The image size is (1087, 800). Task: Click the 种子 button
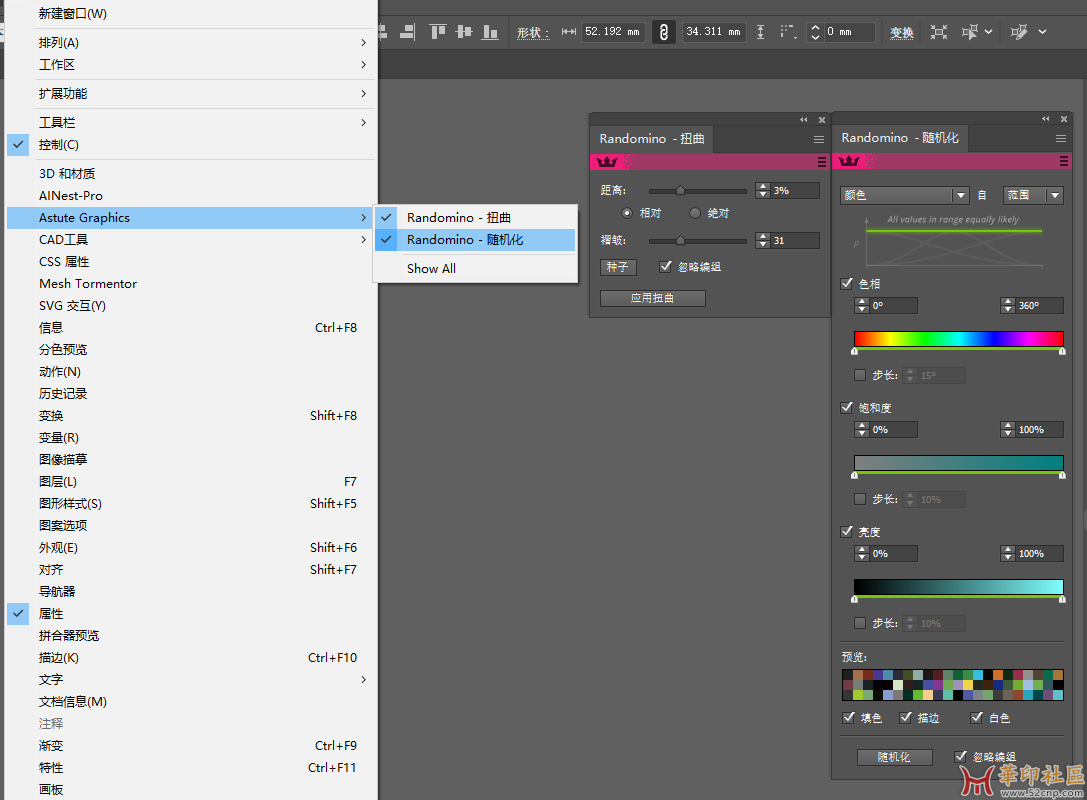(x=618, y=267)
